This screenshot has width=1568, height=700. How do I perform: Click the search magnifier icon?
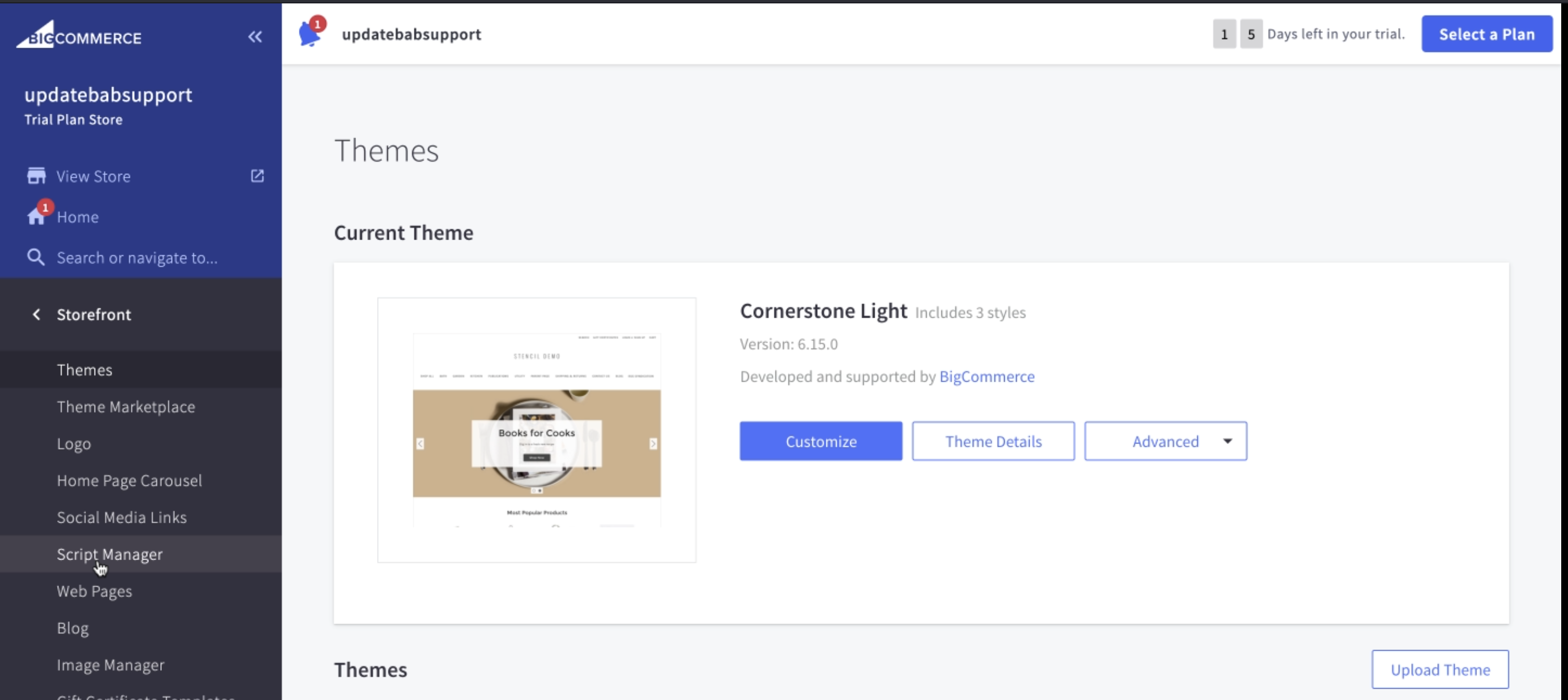coord(36,258)
